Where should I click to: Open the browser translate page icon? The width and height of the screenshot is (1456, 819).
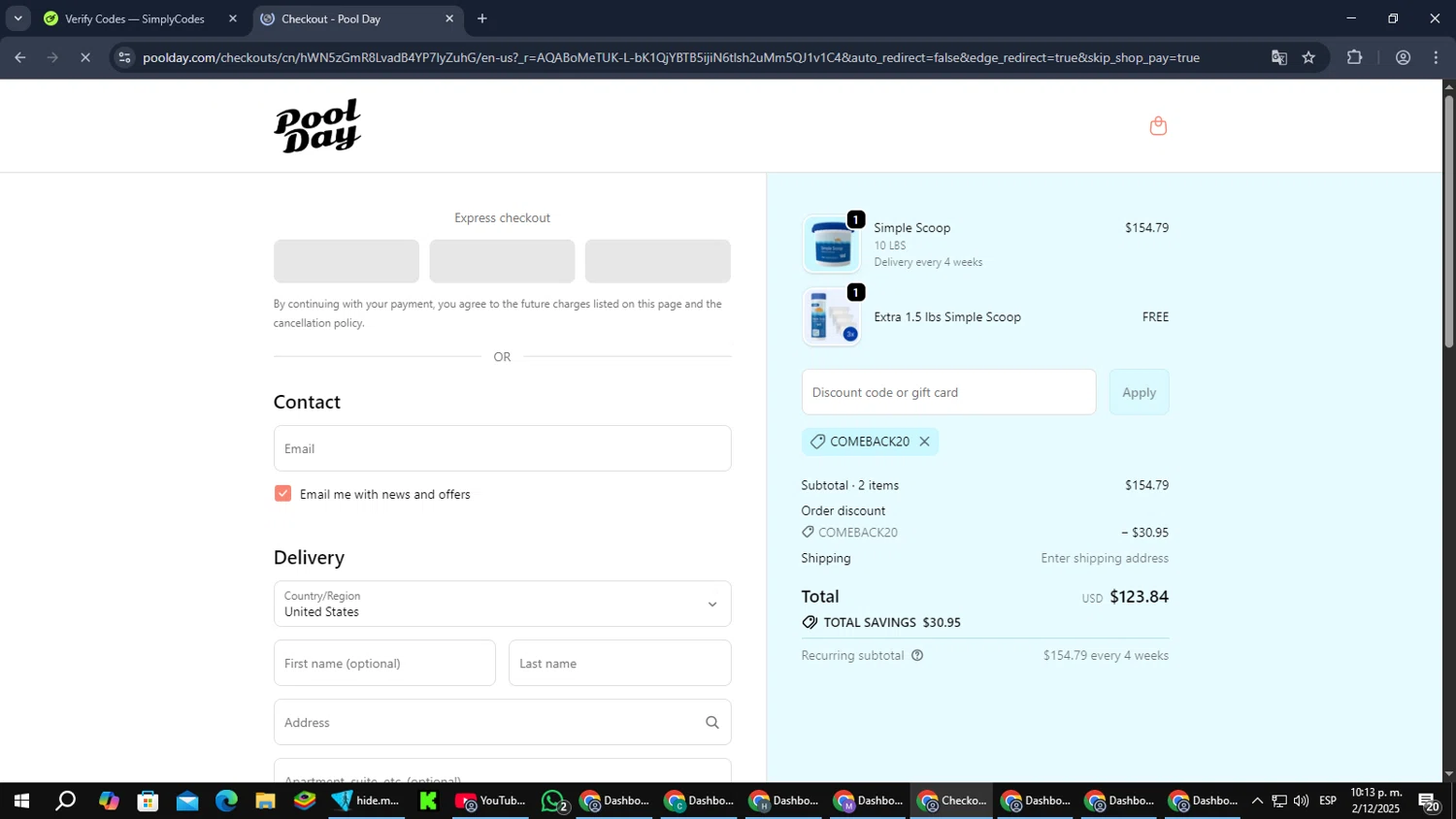coord(1278,57)
